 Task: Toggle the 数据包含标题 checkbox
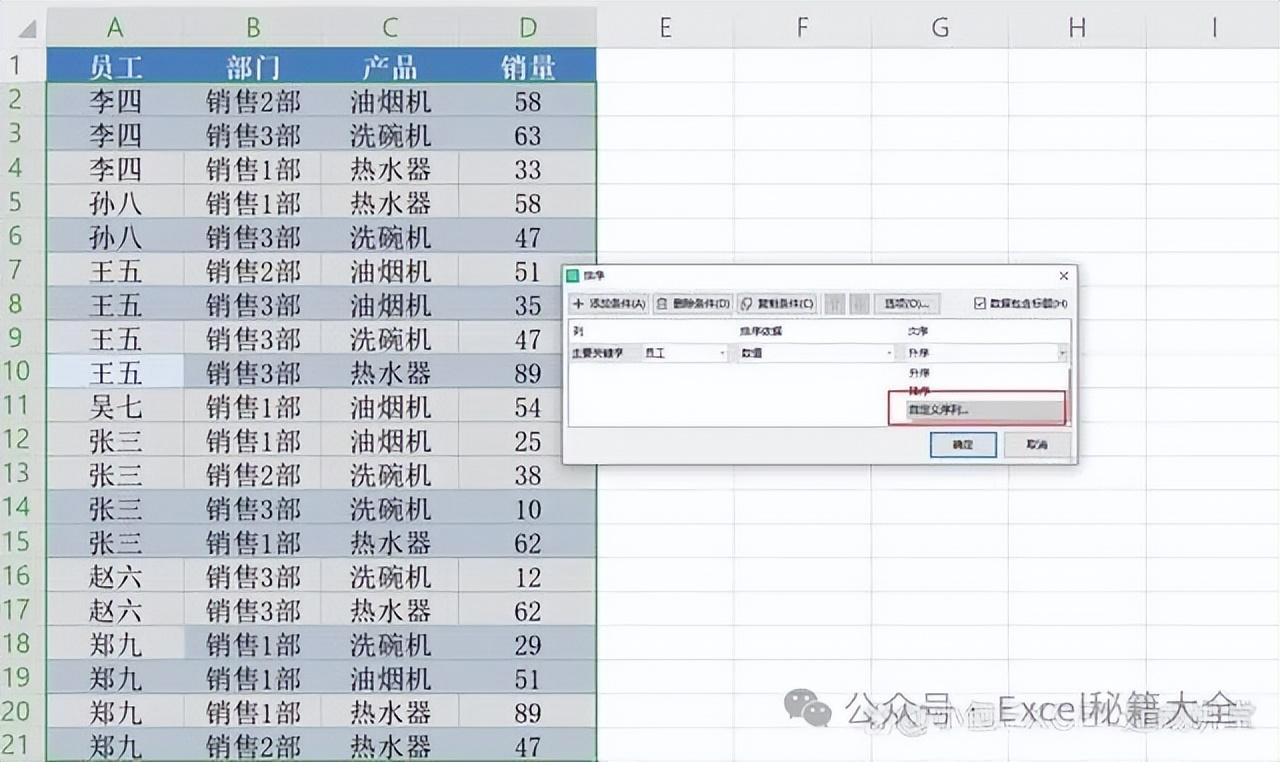point(980,303)
